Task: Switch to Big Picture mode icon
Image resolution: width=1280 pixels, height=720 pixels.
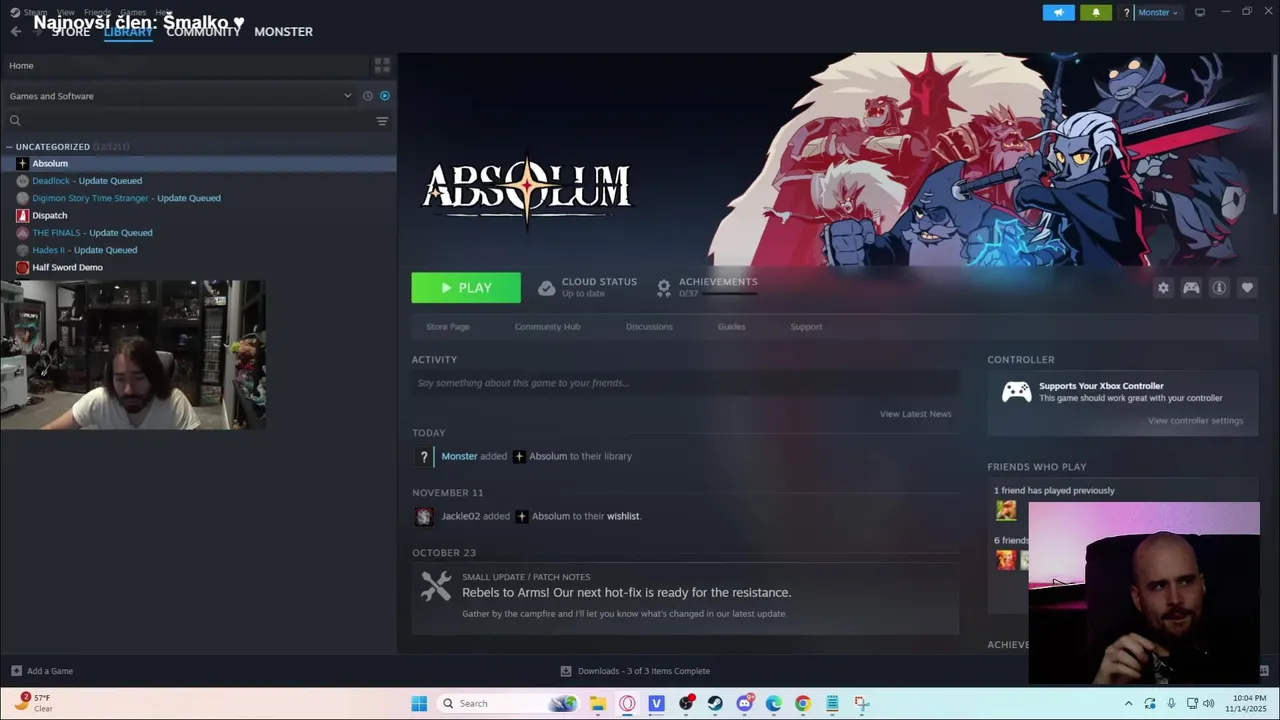Action: pos(1200,12)
